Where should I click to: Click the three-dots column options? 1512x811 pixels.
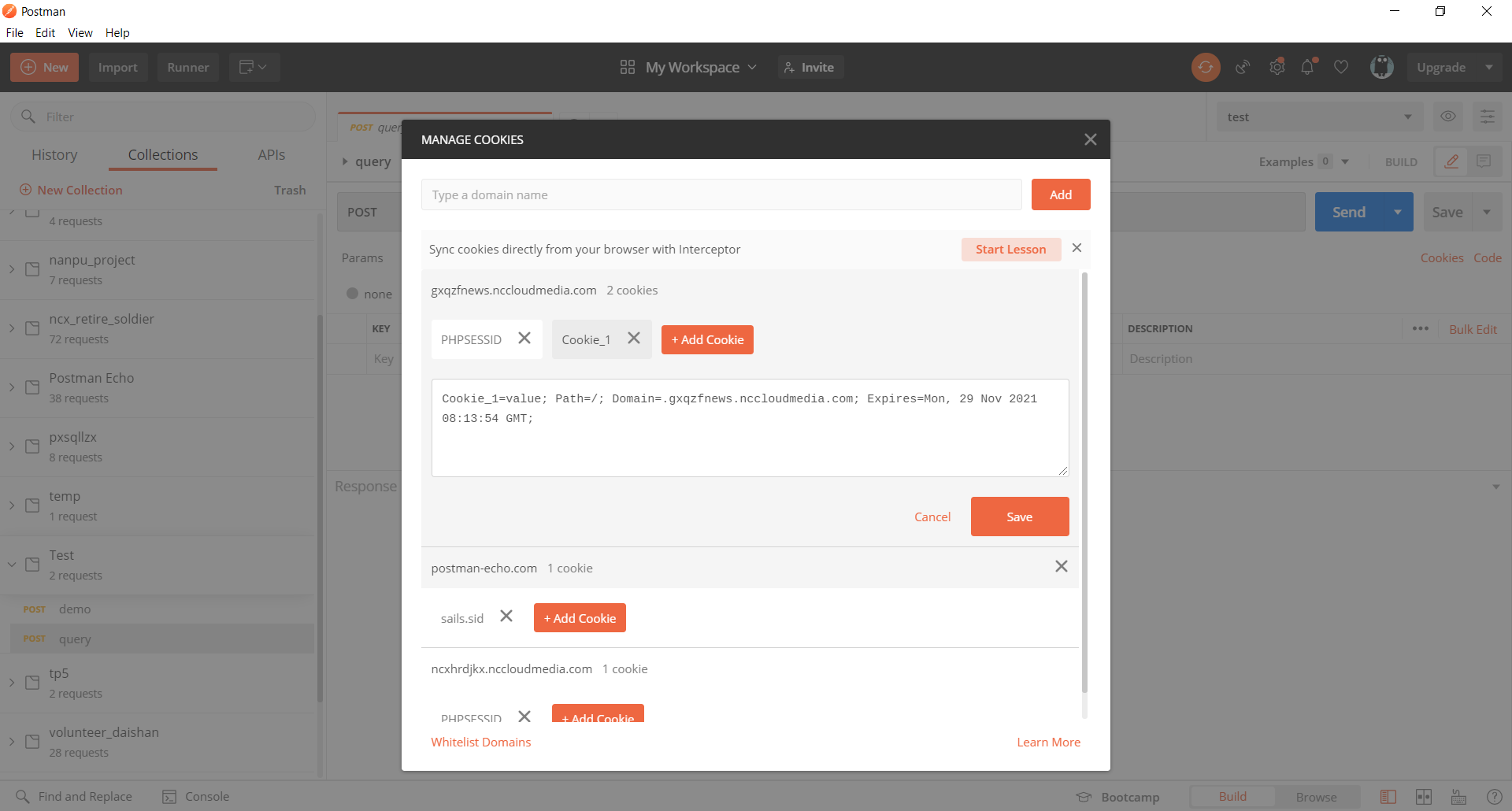tap(1421, 328)
